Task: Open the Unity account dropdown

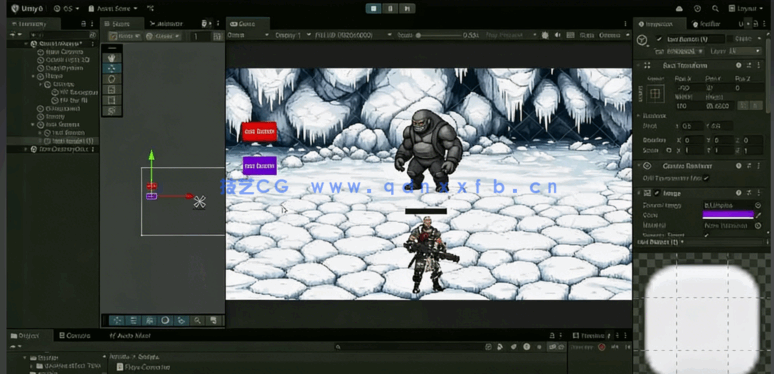Action: pyautogui.click(x=66, y=8)
